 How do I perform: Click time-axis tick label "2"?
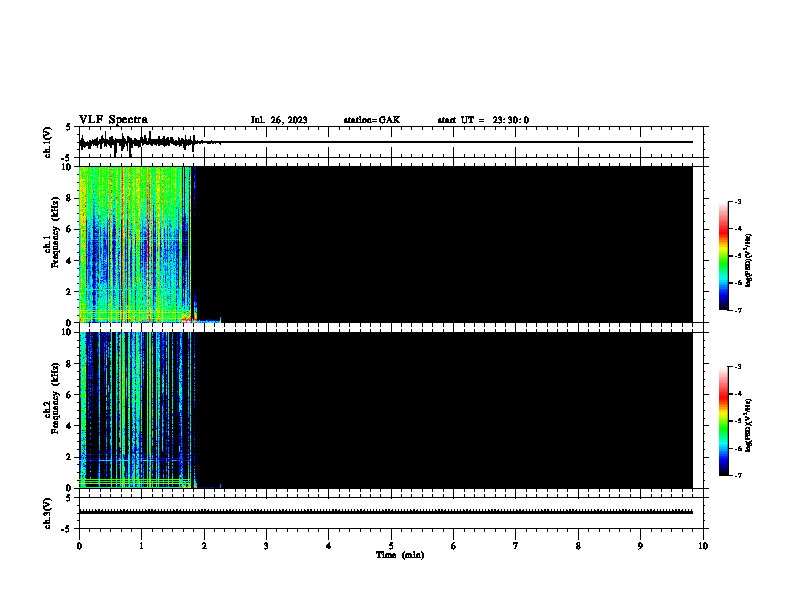coord(204,546)
